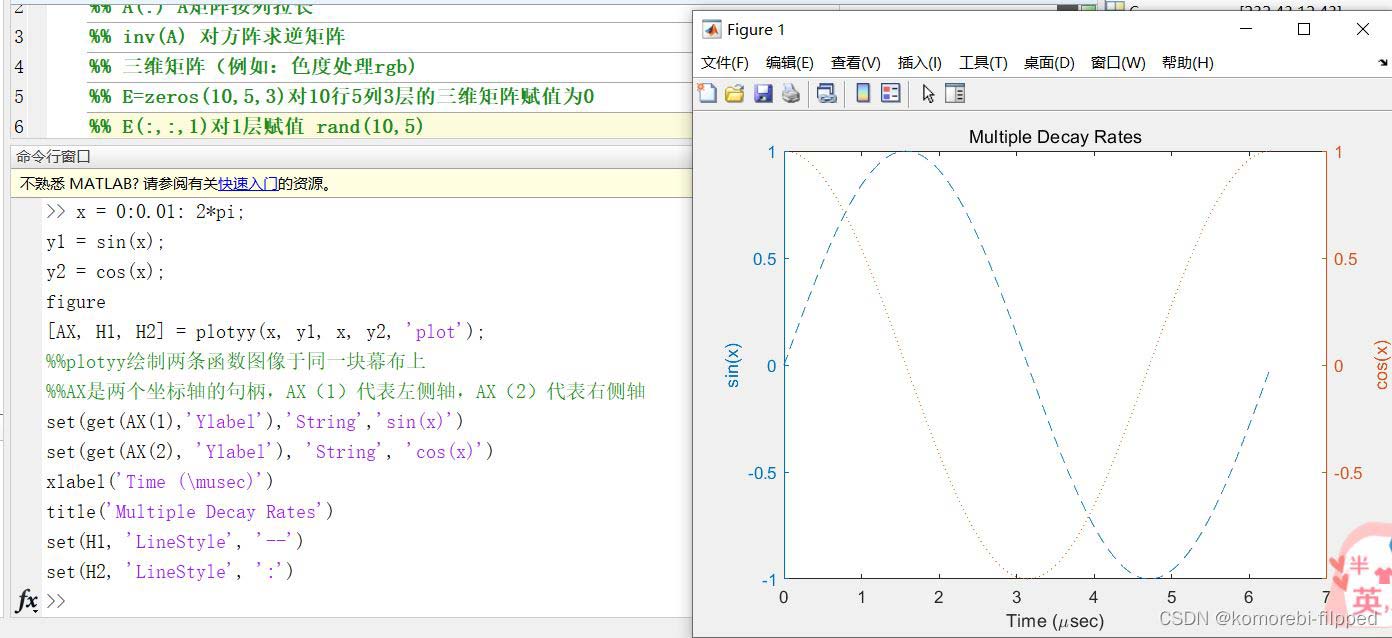Print the figure using the printer icon
1392x638 pixels.
[791, 94]
